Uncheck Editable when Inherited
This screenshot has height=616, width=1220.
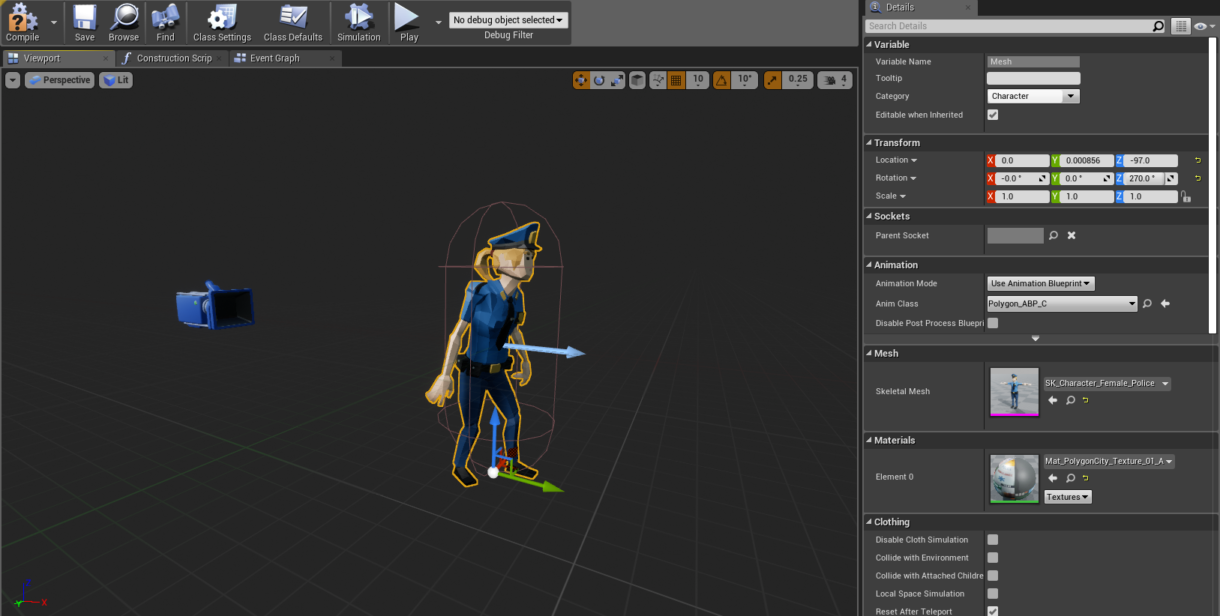992,114
